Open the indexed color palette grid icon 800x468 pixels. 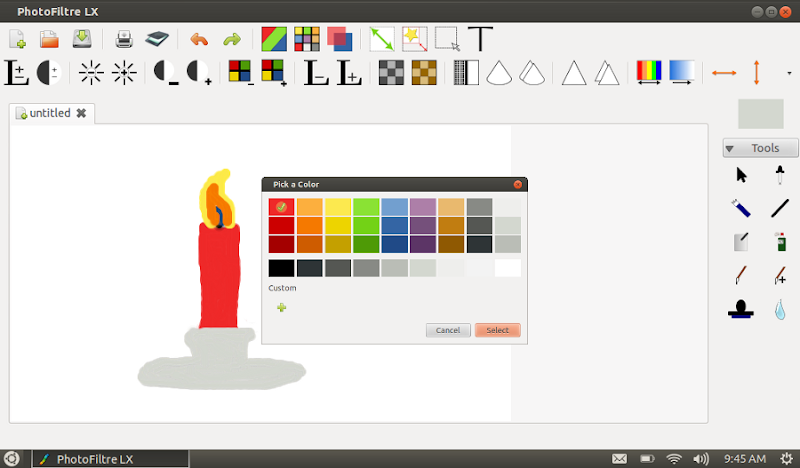(307, 39)
